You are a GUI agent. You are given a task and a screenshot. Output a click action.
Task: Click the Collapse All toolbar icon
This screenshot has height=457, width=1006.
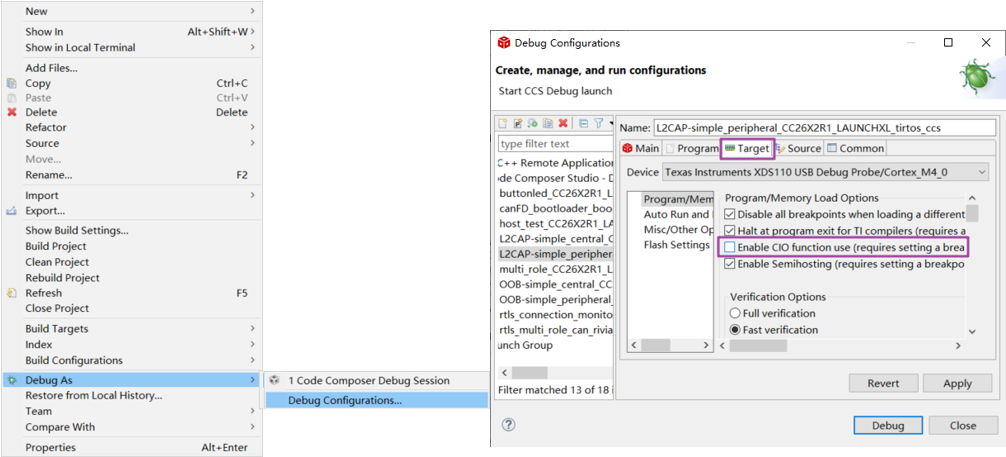click(x=583, y=123)
